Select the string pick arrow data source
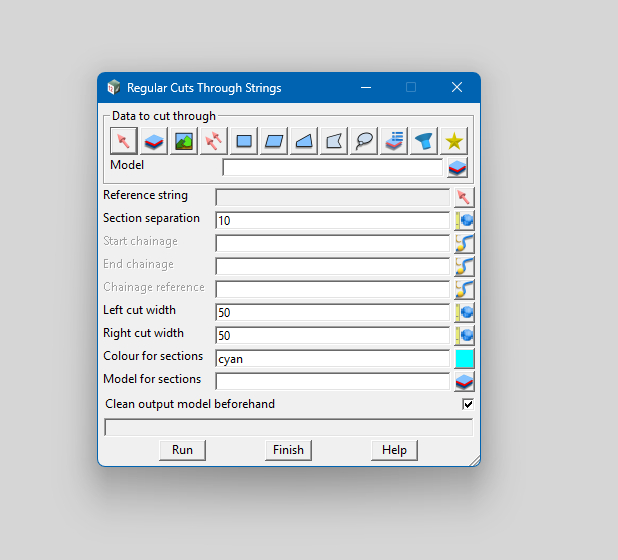This screenshot has height=560, width=618. click(x=122, y=141)
